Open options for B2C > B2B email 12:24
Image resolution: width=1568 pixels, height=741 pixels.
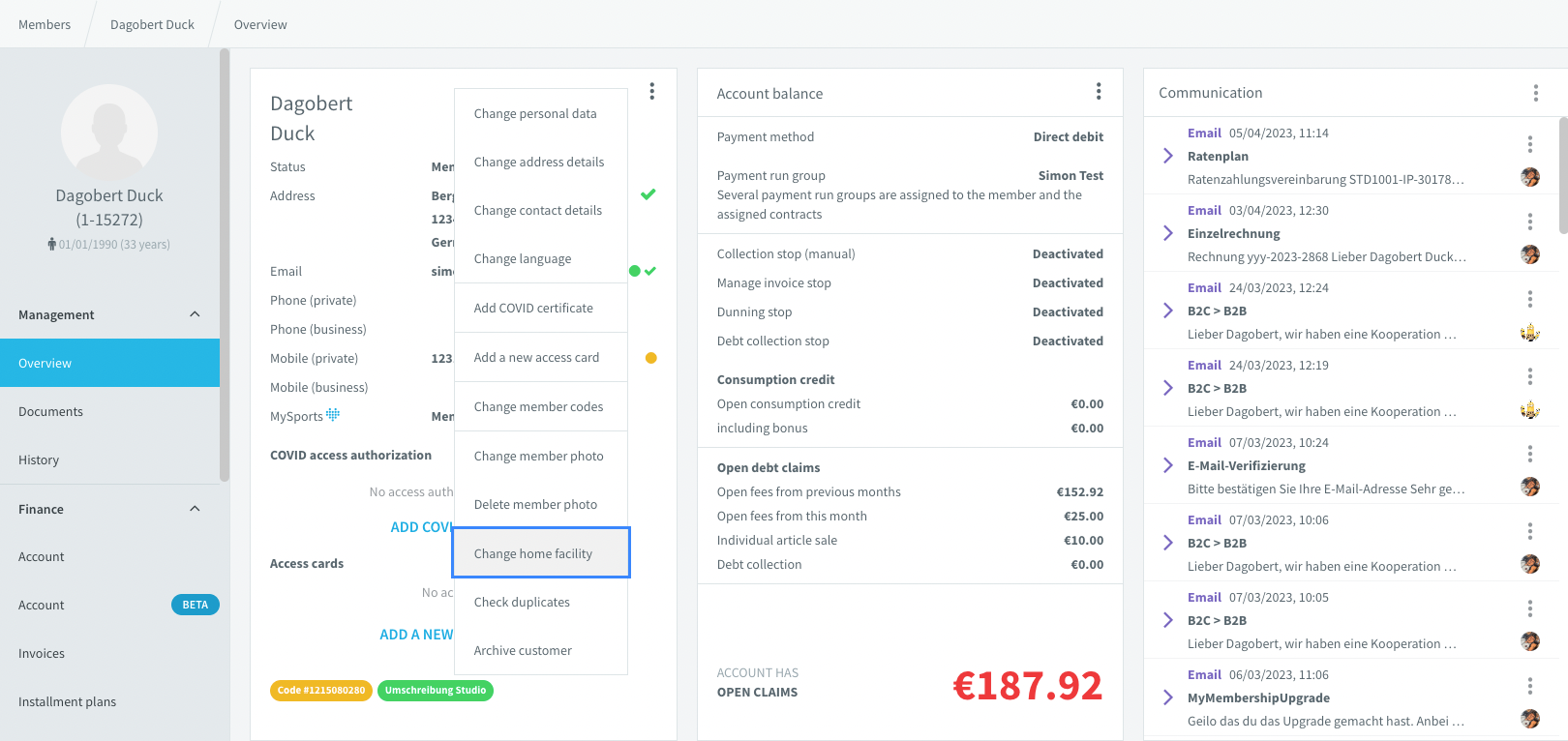click(x=1530, y=299)
